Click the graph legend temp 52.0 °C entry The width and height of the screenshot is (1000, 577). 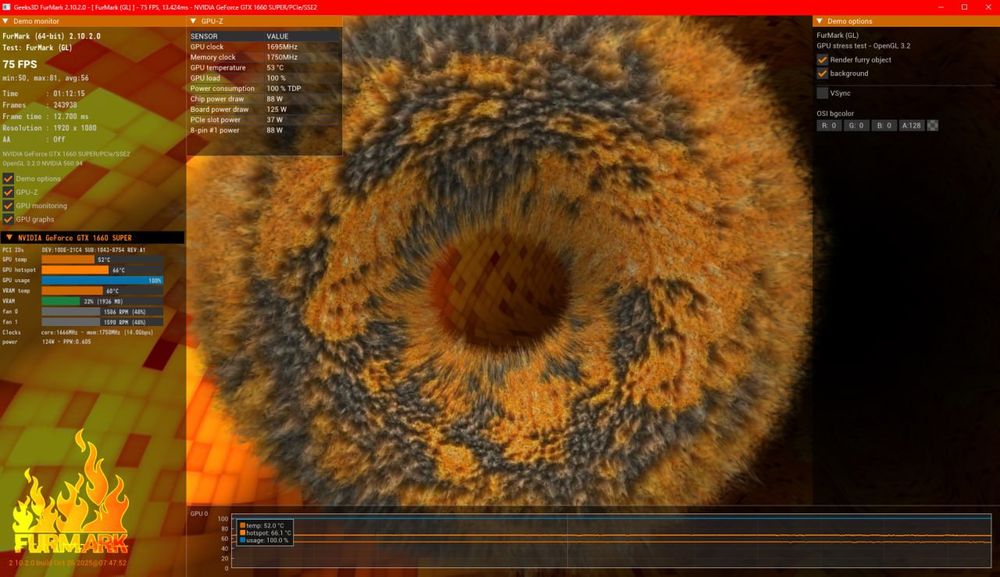pyautogui.click(x=262, y=525)
